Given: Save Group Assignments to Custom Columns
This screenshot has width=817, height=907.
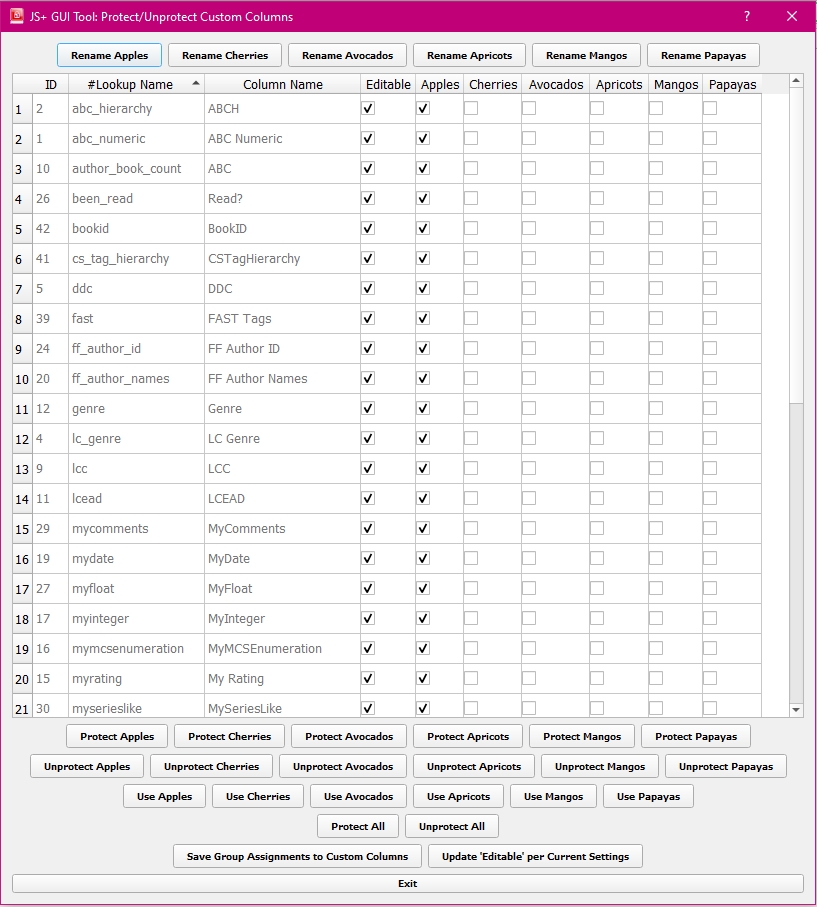Looking at the screenshot, I should (x=297, y=857).
